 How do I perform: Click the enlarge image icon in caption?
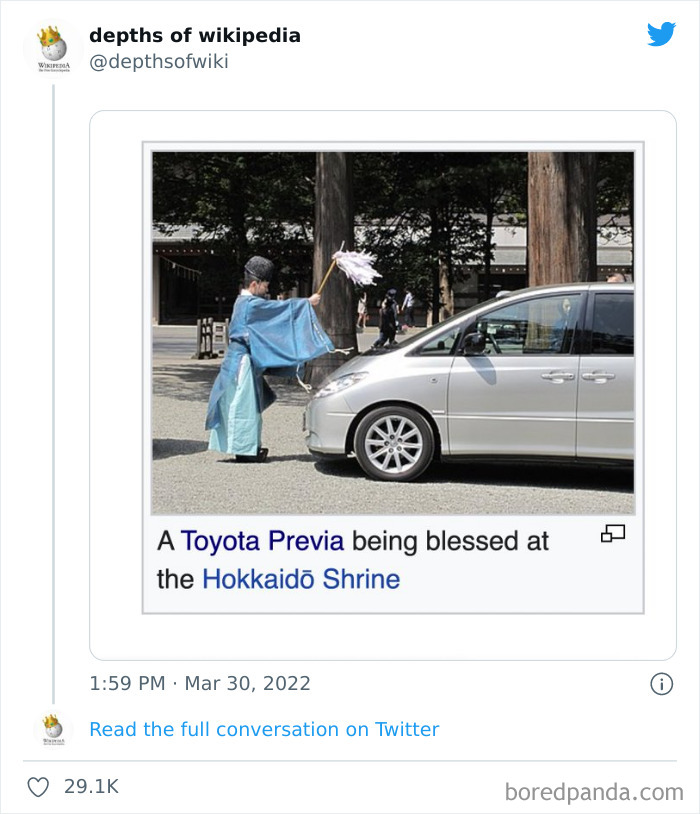[x=613, y=534]
